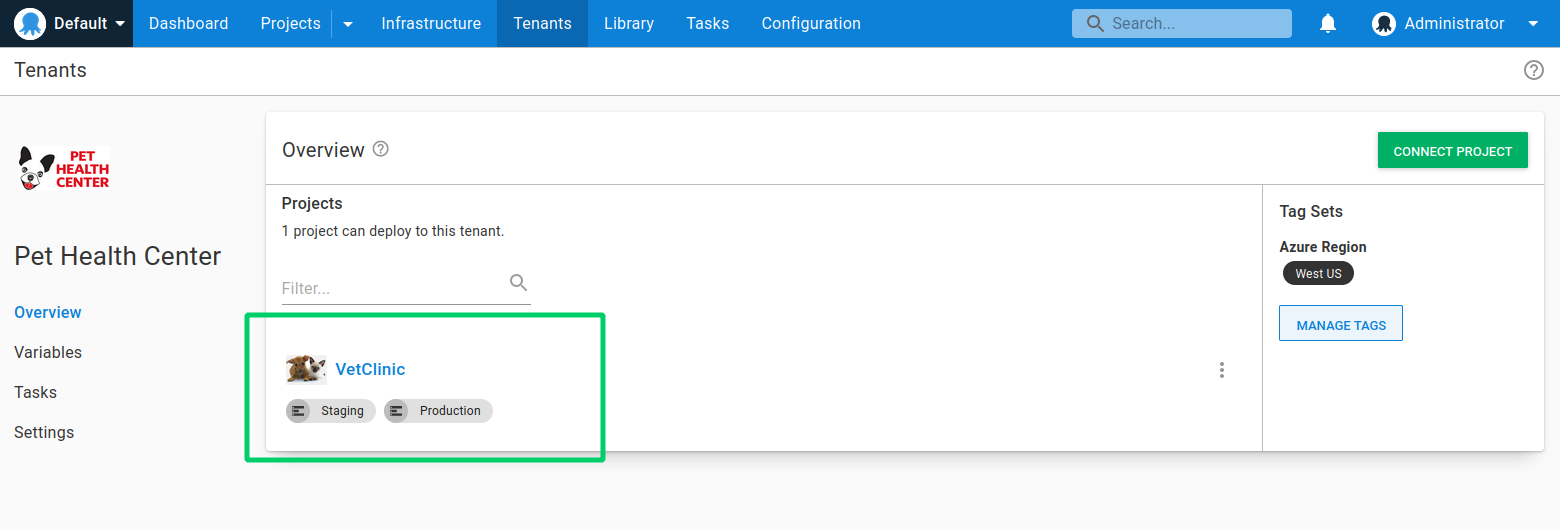This screenshot has height=530, width=1560.
Task: Go to the Library menu
Action: (628, 23)
